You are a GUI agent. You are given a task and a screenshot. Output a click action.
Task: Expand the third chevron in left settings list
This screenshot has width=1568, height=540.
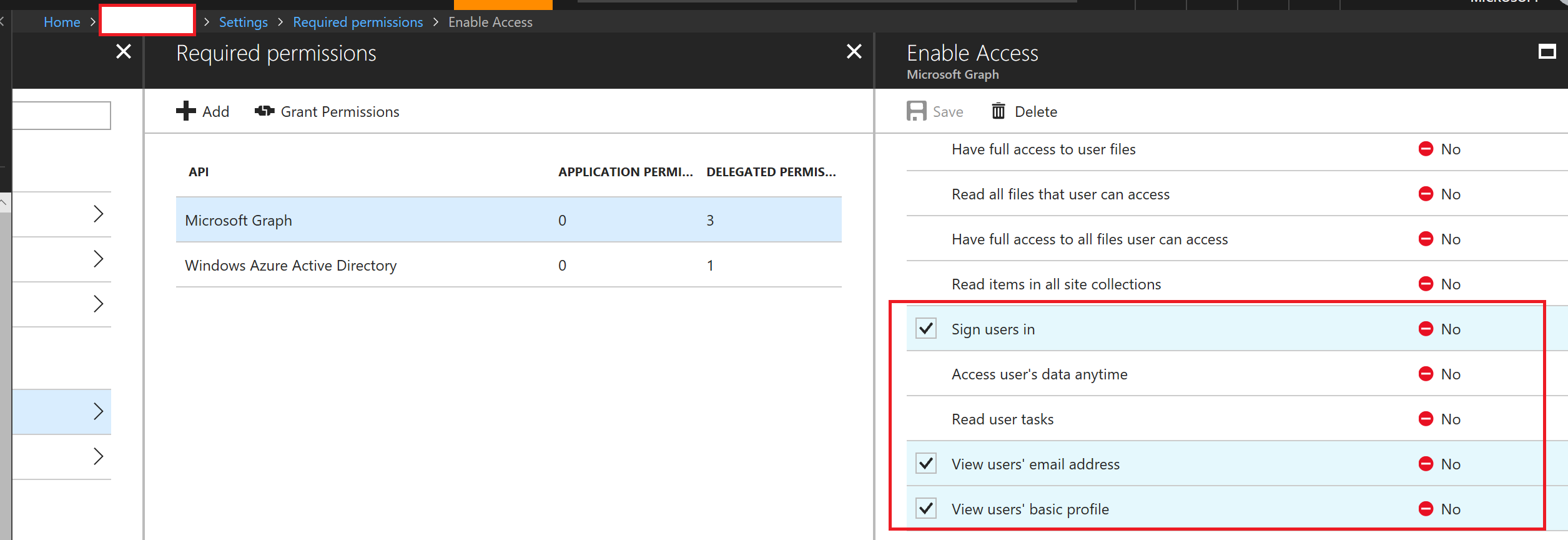(98, 304)
